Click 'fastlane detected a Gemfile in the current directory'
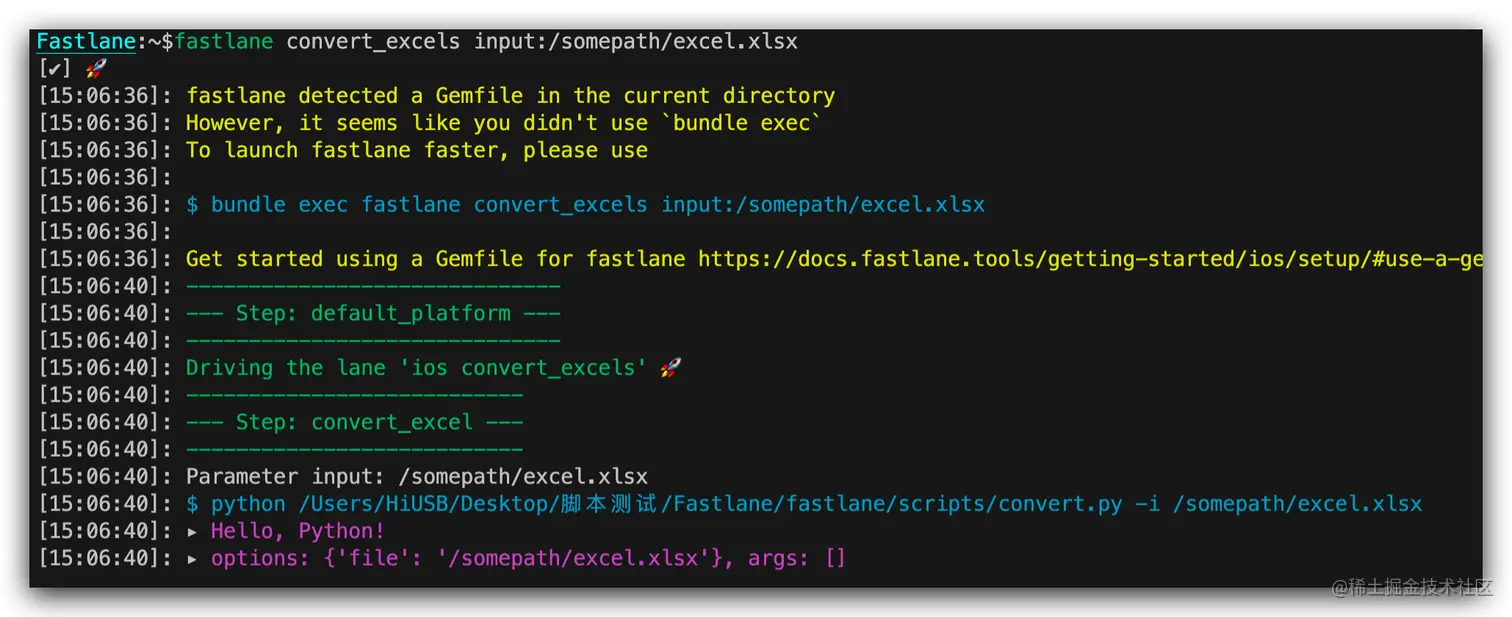Viewport: 1512px width, 617px height. point(510,96)
